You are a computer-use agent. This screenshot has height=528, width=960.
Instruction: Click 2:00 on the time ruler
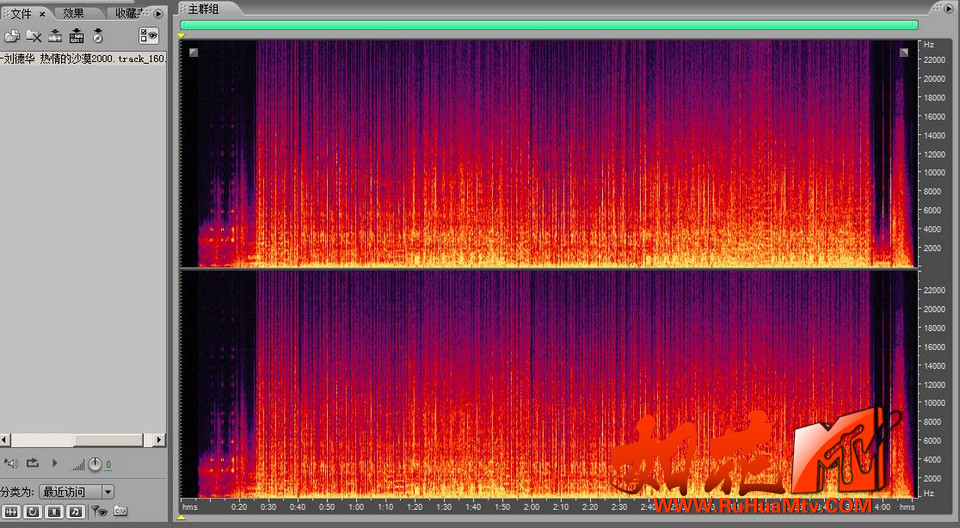[x=531, y=507]
